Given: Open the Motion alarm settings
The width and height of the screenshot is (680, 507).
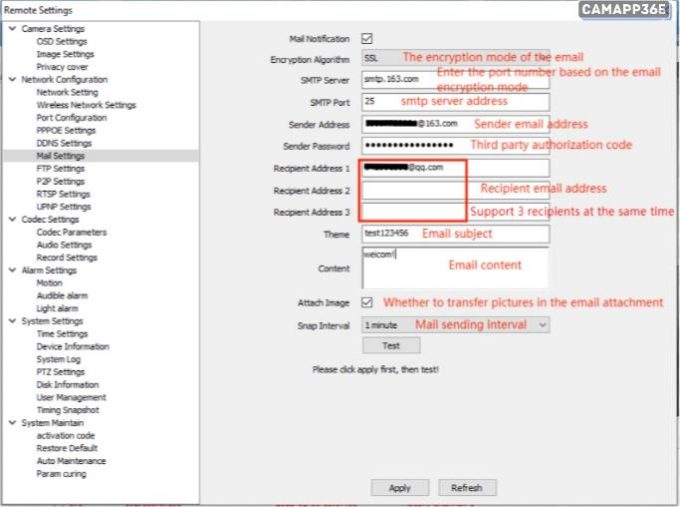Looking at the screenshot, I should [49, 283].
